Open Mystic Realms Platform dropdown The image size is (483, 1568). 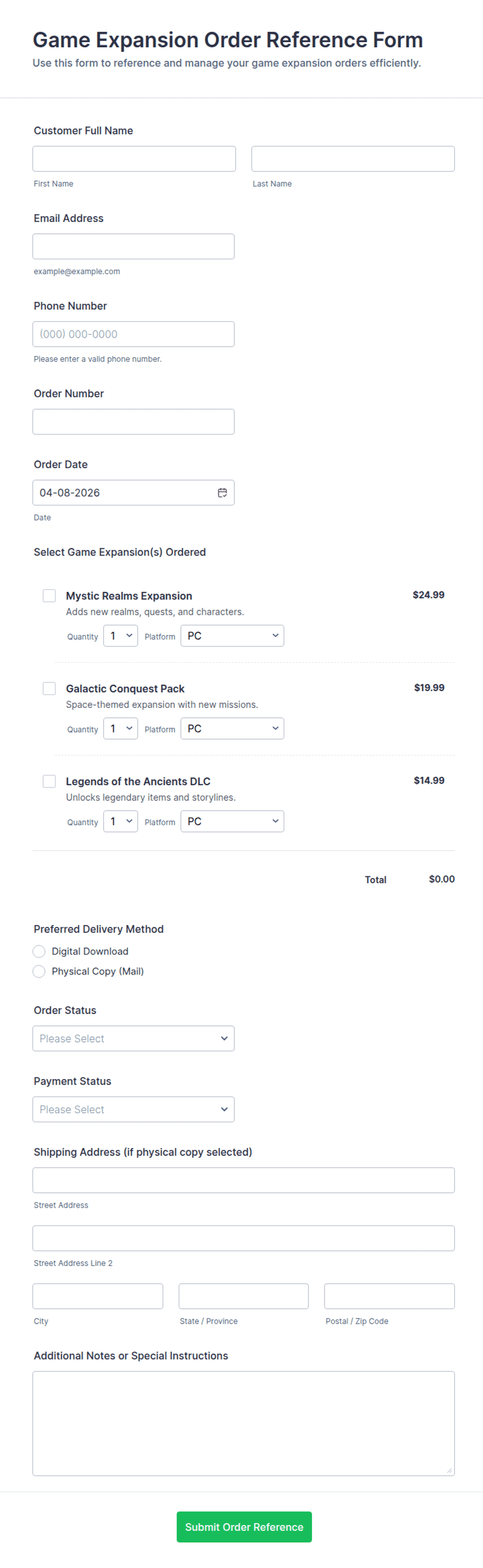(232, 636)
